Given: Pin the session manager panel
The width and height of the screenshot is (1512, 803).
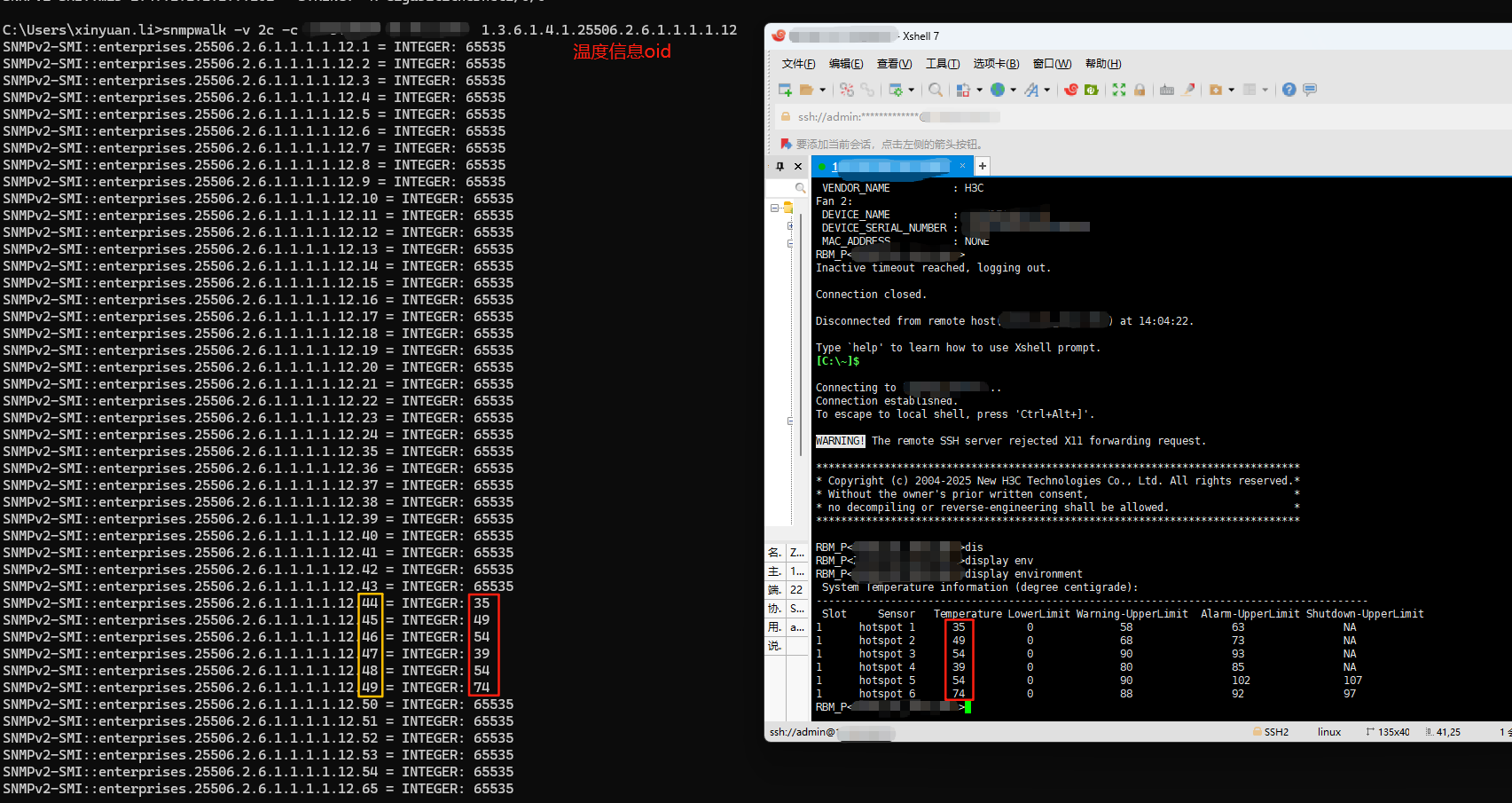Looking at the screenshot, I should 780,166.
